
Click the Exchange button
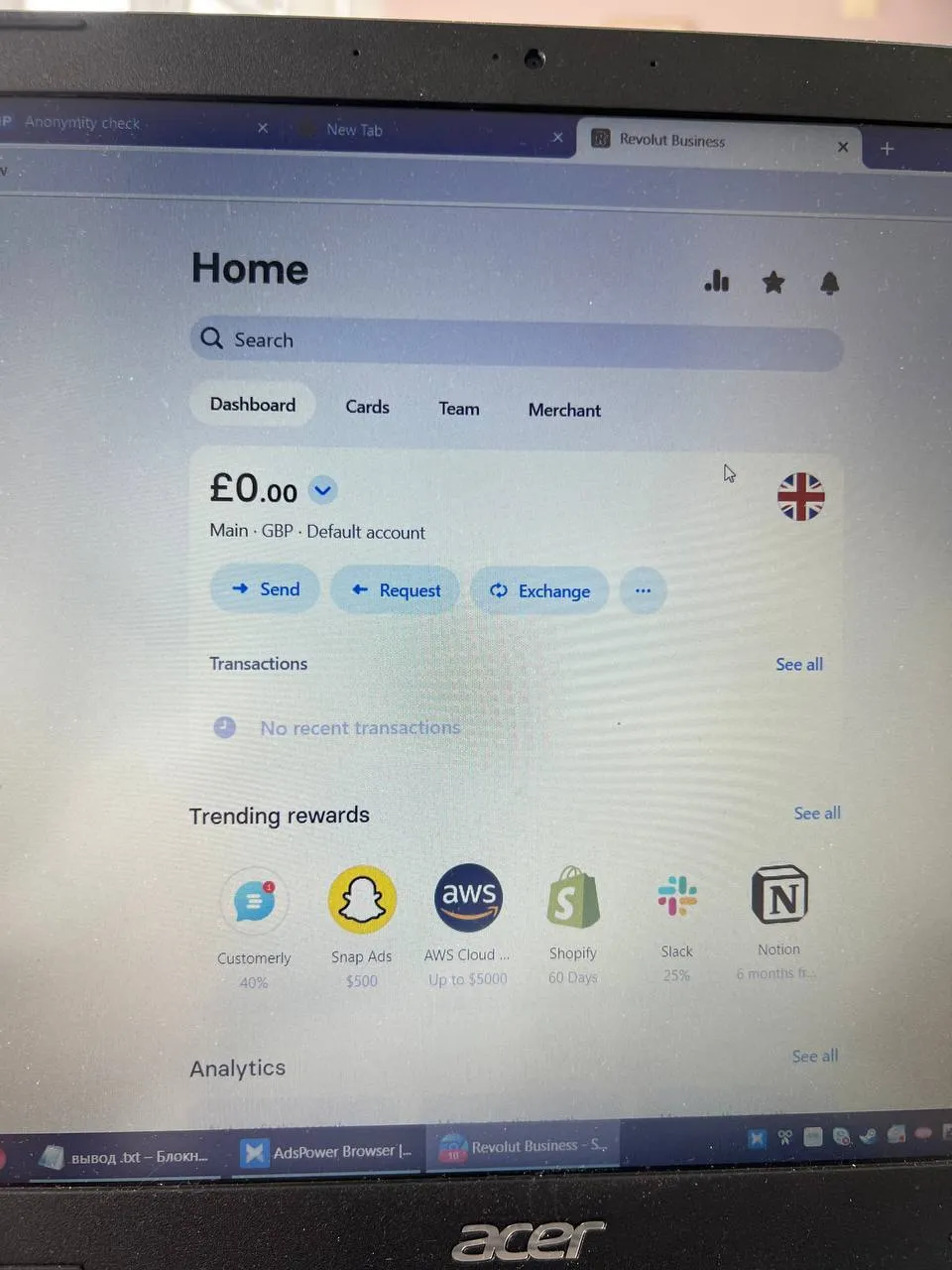[539, 590]
